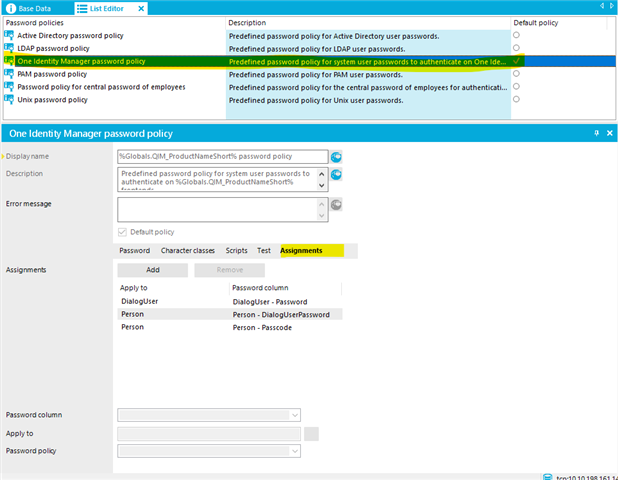
Task: Select Unix policy default radio button
Action: [x=516, y=99]
